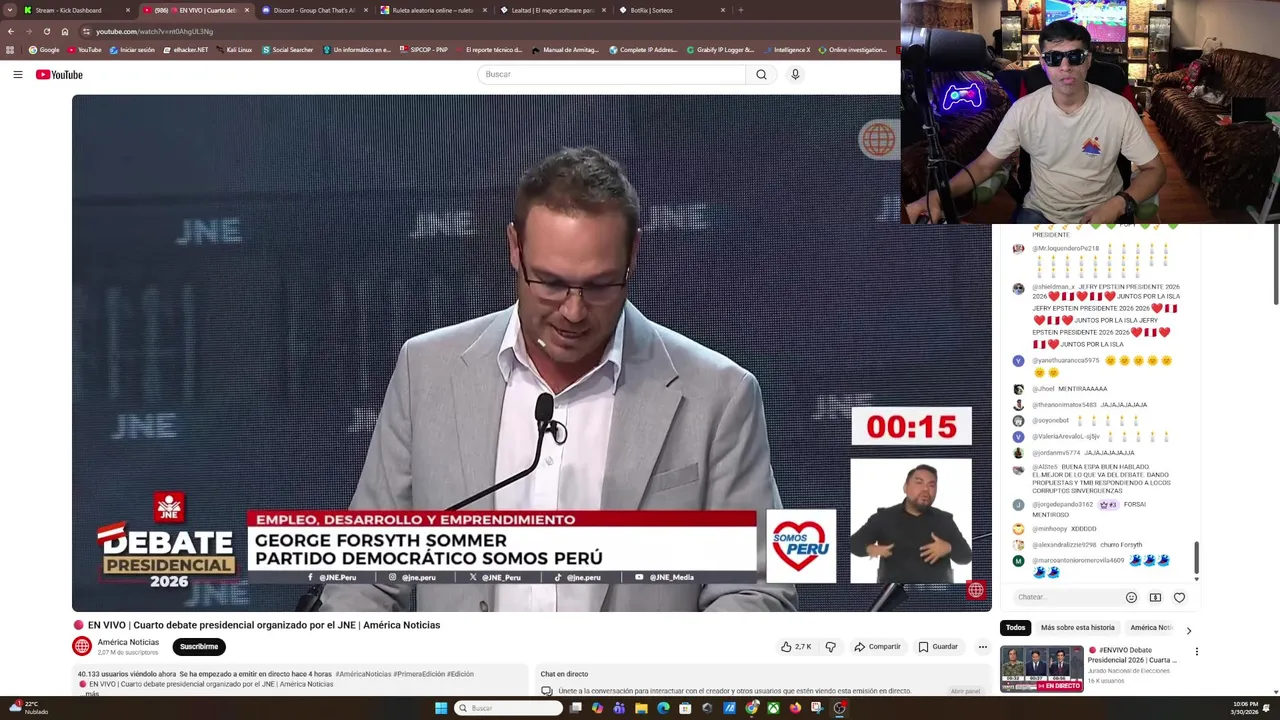Dislike the video with thumbs-down
Image resolution: width=1280 pixels, height=720 pixels.
coord(830,647)
